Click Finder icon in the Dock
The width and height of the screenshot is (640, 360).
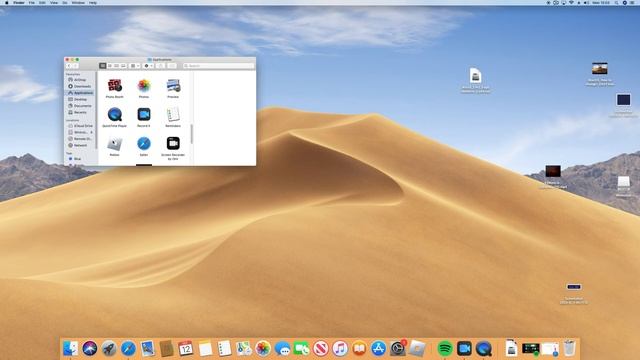coord(70,349)
